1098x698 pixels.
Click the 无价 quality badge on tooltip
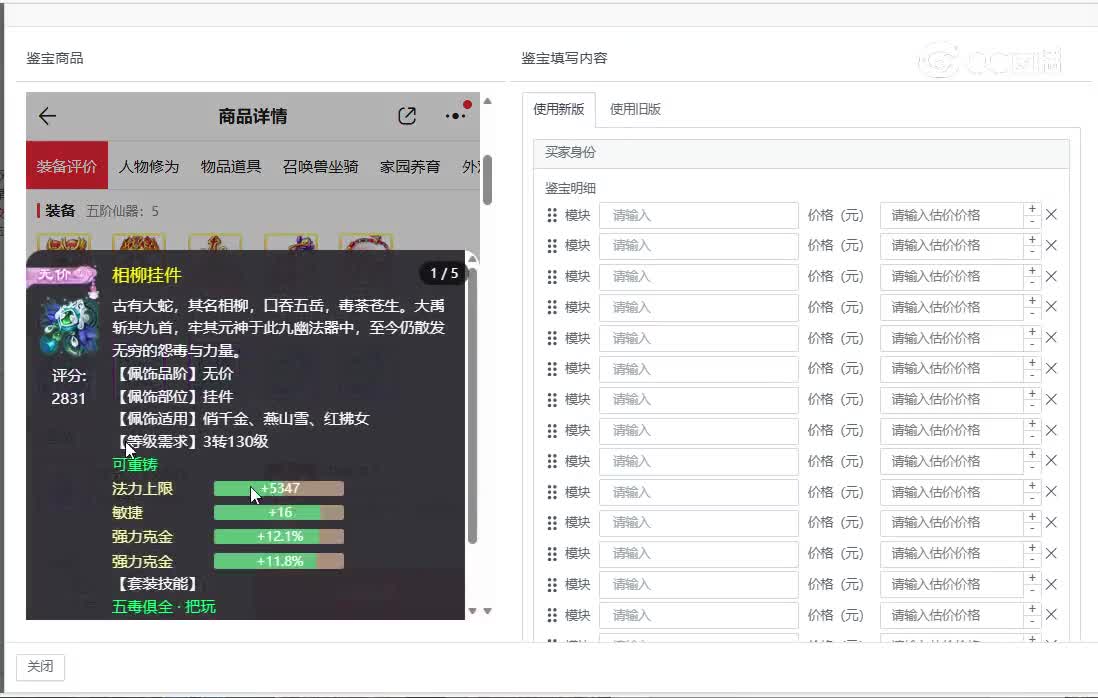tap(62, 274)
